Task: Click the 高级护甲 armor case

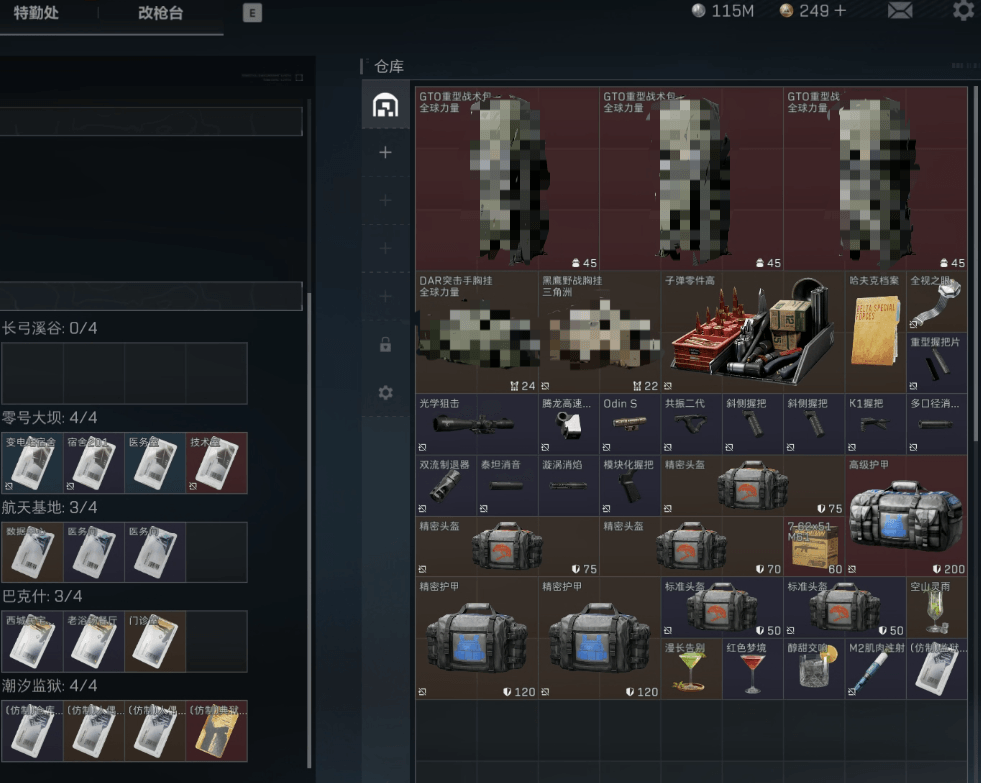Action: tap(906, 516)
